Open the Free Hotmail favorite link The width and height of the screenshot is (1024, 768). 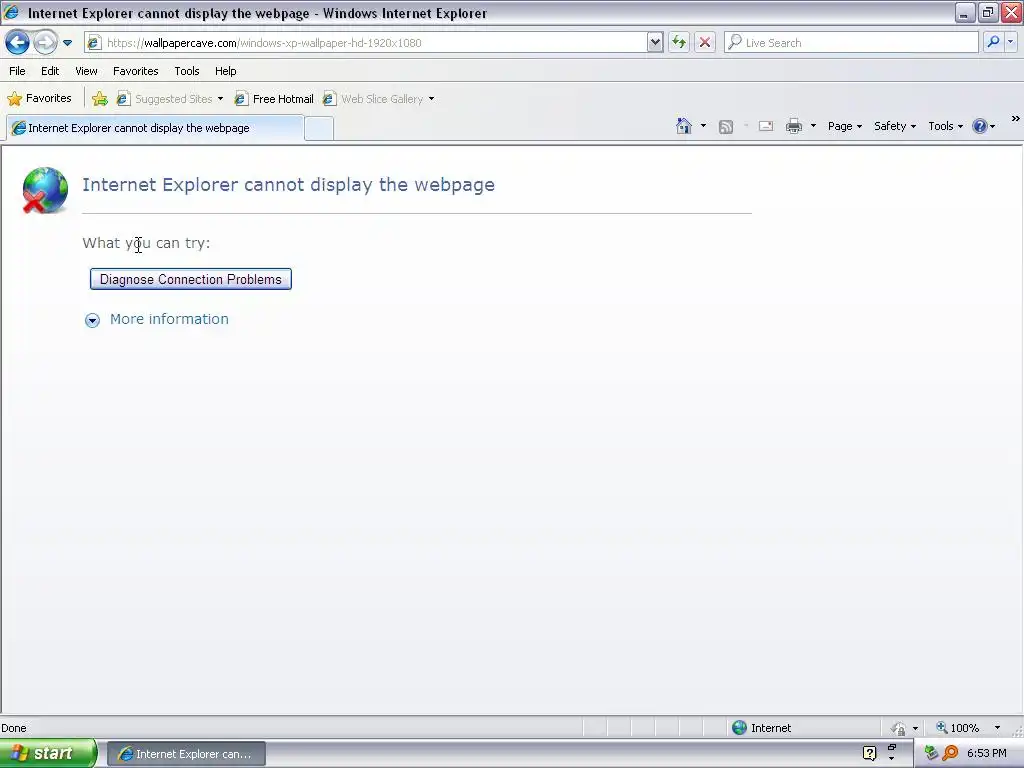(274, 99)
